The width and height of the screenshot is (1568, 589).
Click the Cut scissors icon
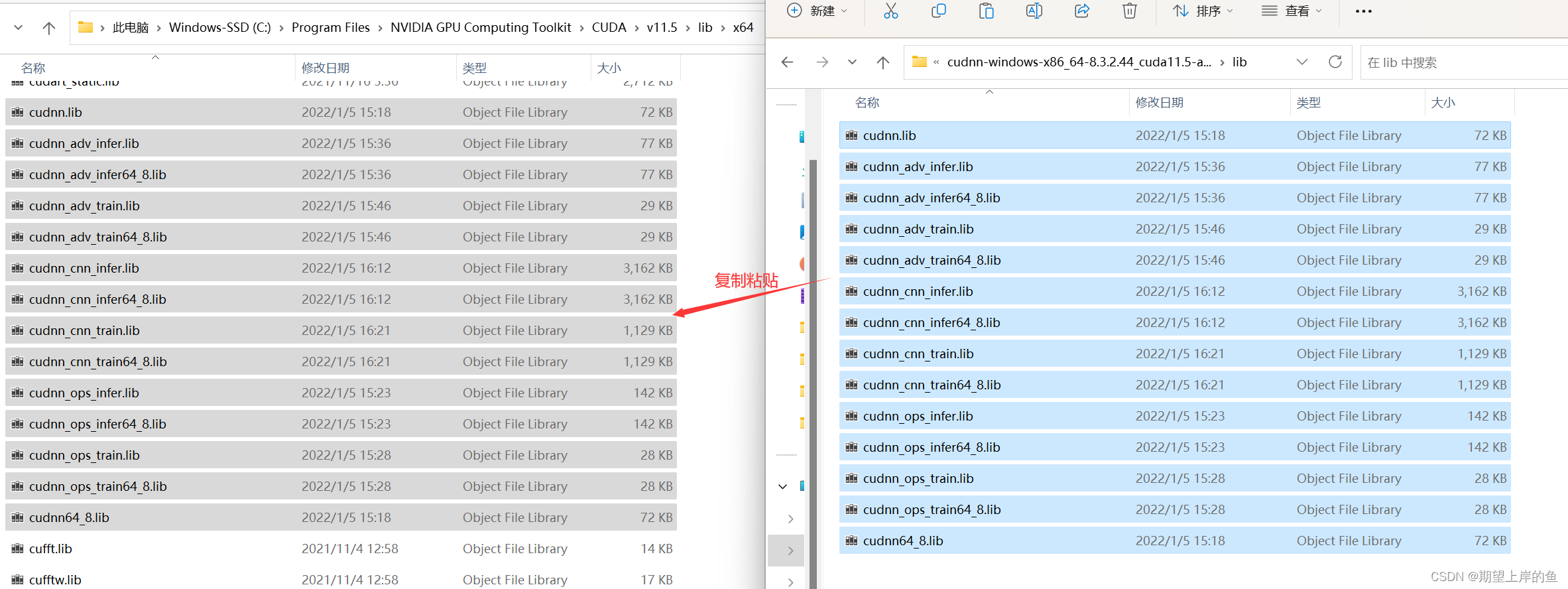890,11
